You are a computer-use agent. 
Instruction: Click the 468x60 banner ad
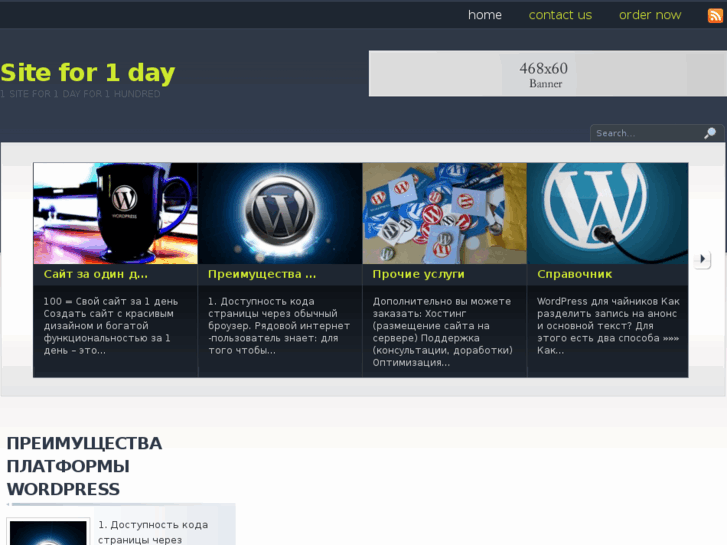pos(548,73)
